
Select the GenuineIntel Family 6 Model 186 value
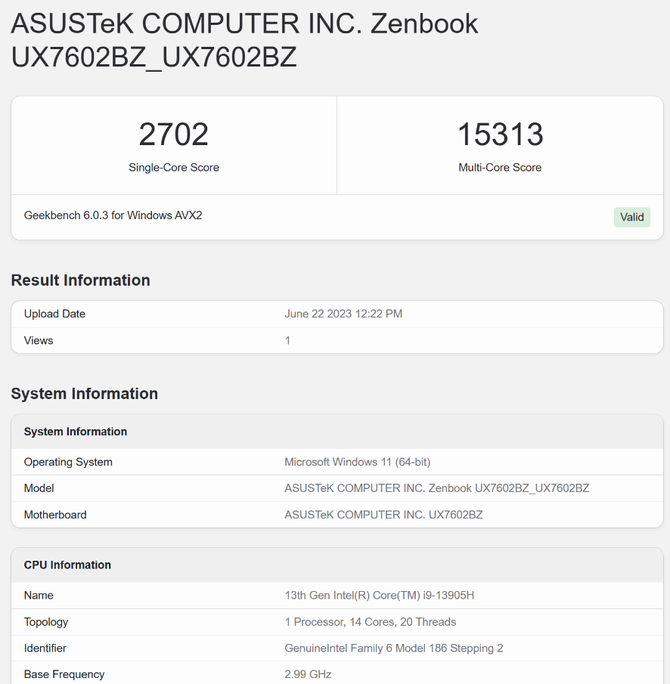click(394, 648)
